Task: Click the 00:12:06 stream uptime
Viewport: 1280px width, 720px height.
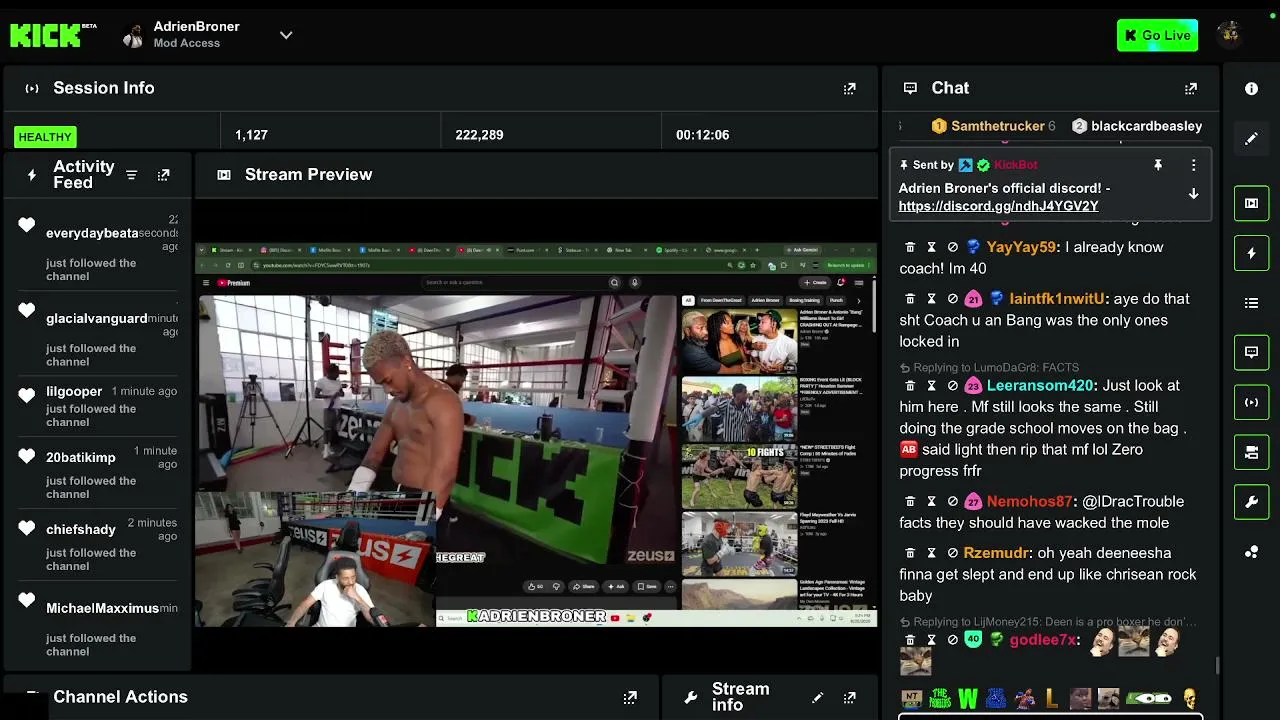Action: [x=702, y=135]
